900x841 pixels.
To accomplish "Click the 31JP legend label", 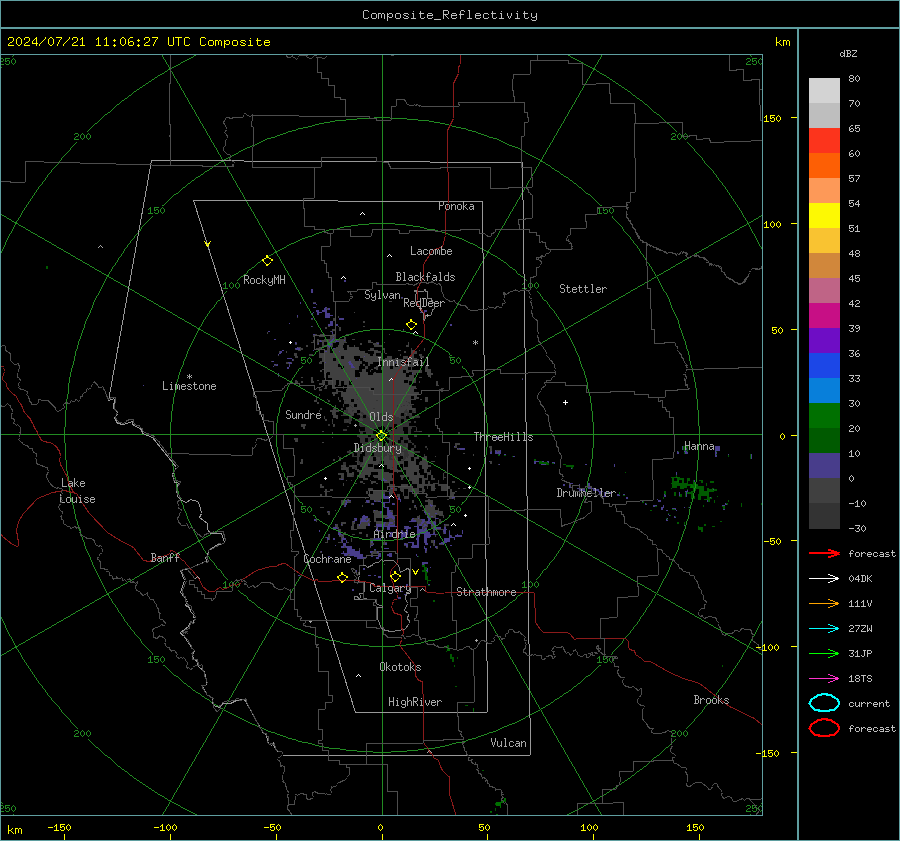I will pyautogui.click(x=860, y=653).
